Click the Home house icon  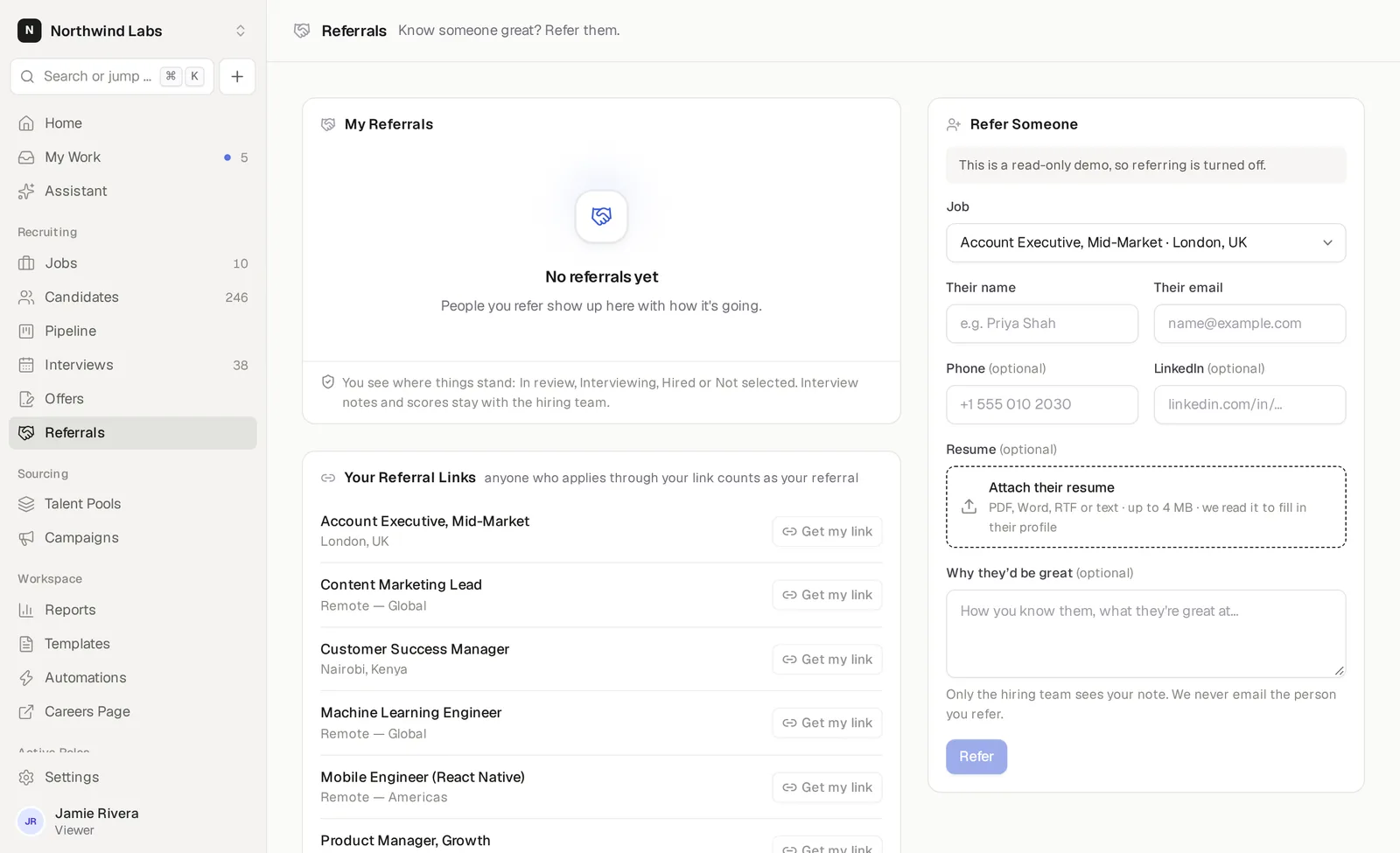pyautogui.click(x=26, y=123)
